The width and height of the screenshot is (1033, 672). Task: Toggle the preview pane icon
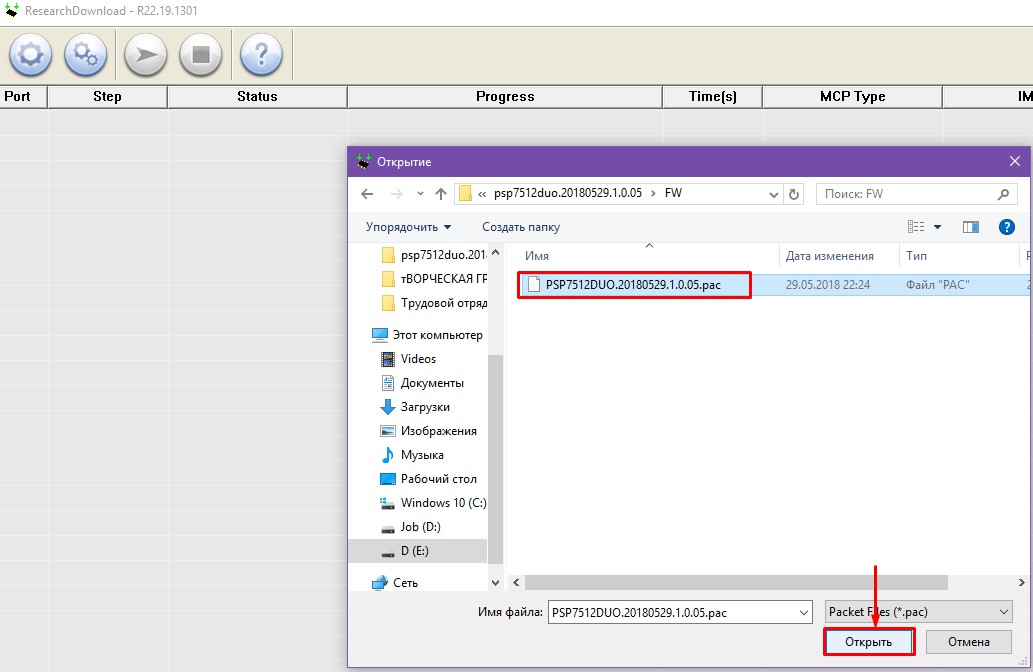pos(970,227)
